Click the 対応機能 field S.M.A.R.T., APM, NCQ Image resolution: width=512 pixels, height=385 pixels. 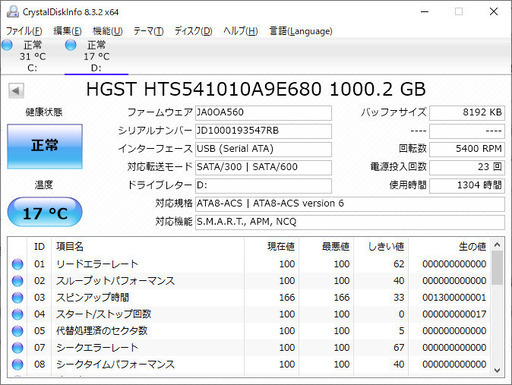pos(350,222)
